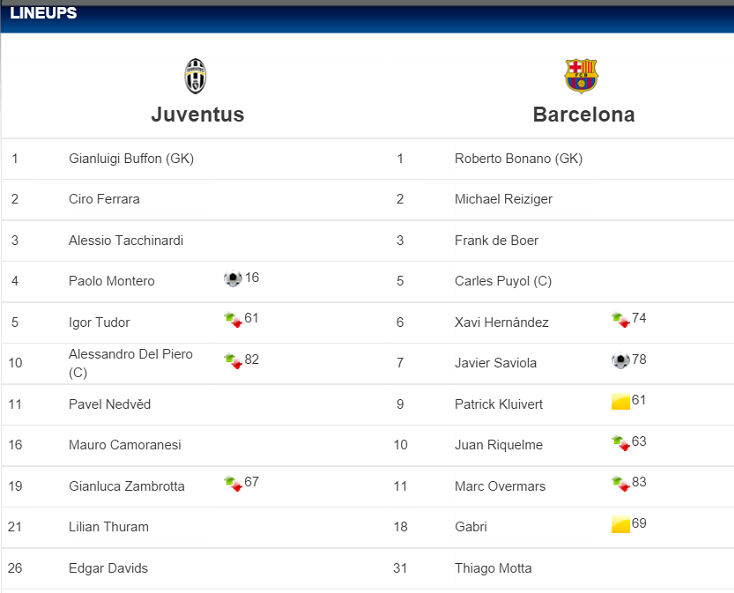This screenshot has width=734, height=593.
Task: Click goal ball icon beside Javier Saviola
Action: [x=620, y=361]
